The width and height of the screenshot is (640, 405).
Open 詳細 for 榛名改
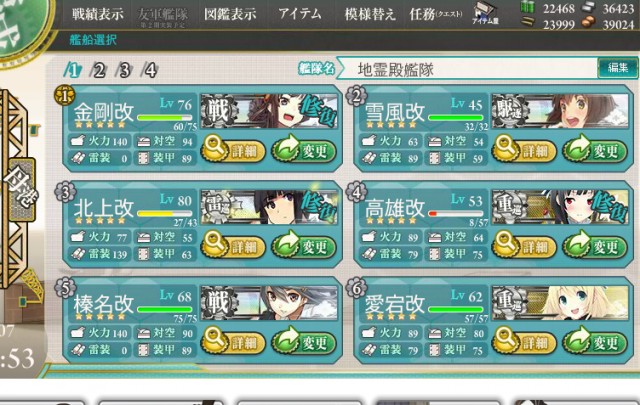233,341
